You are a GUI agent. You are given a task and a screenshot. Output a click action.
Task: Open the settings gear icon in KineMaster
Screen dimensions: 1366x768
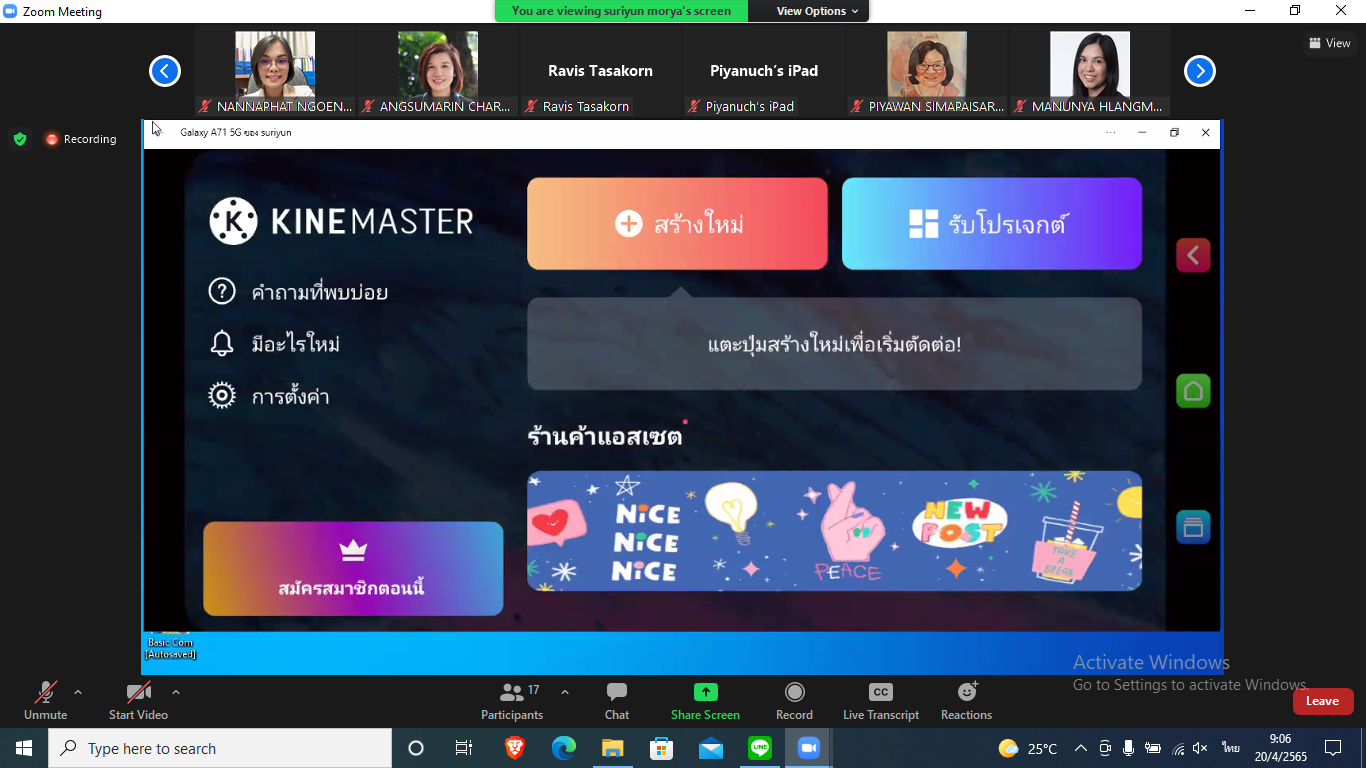click(x=221, y=395)
